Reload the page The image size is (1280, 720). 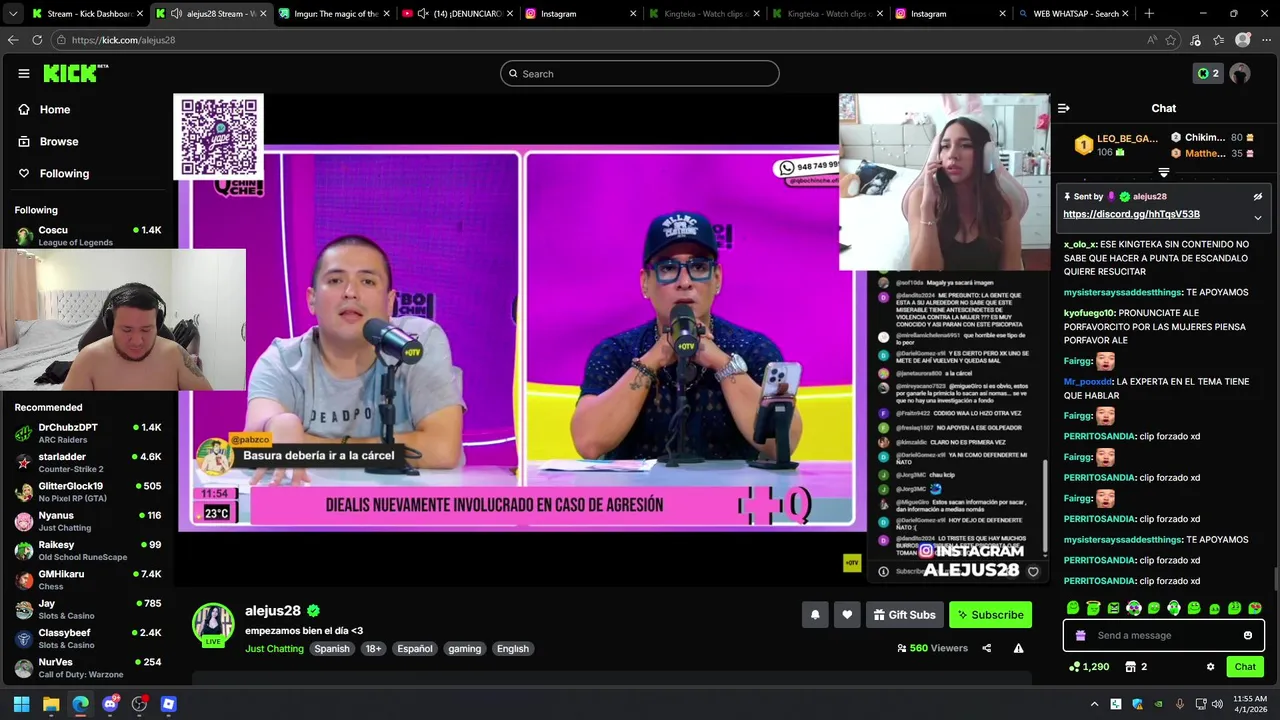pos(37,40)
